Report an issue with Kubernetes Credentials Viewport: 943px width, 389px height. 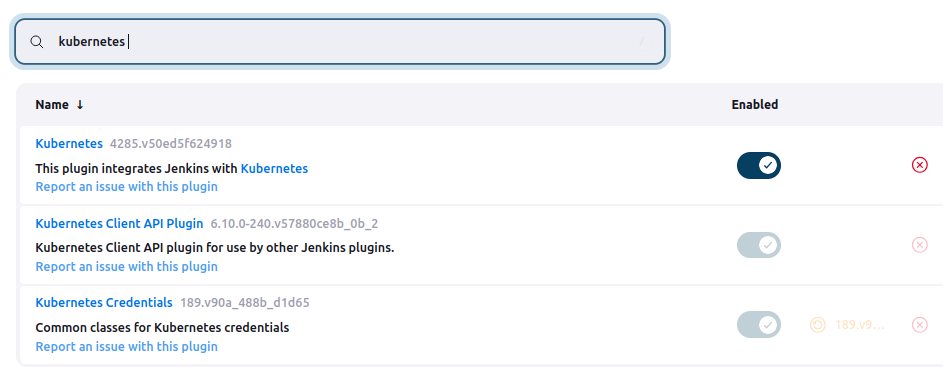tap(126, 346)
